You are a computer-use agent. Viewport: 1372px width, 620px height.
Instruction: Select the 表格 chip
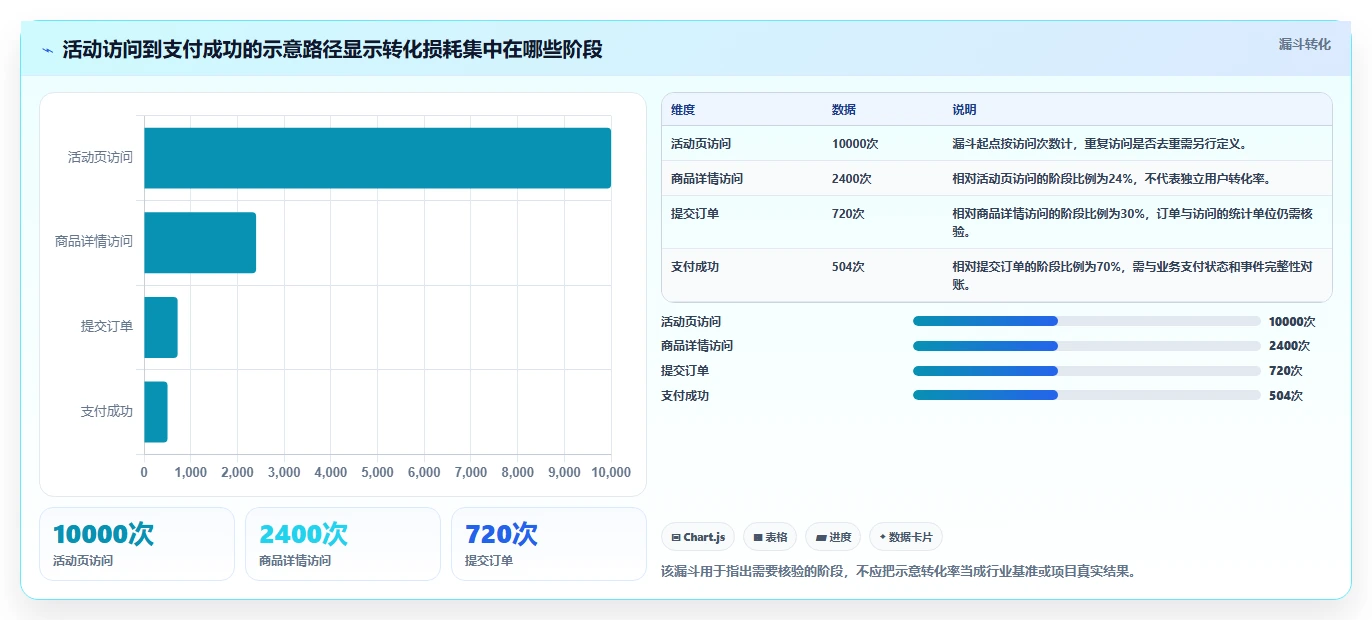click(770, 537)
